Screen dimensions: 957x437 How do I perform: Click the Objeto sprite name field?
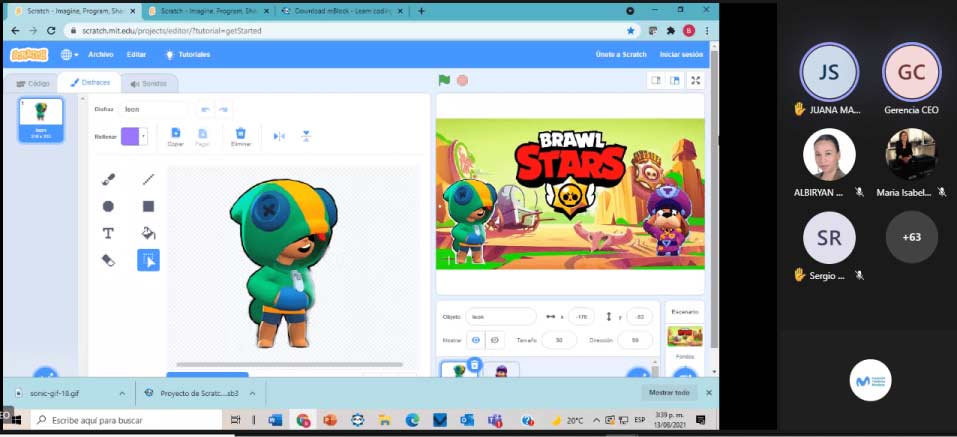500,316
